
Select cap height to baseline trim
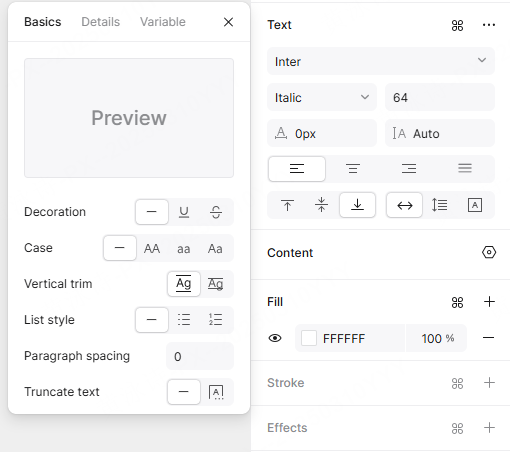(x=216, y=284)
